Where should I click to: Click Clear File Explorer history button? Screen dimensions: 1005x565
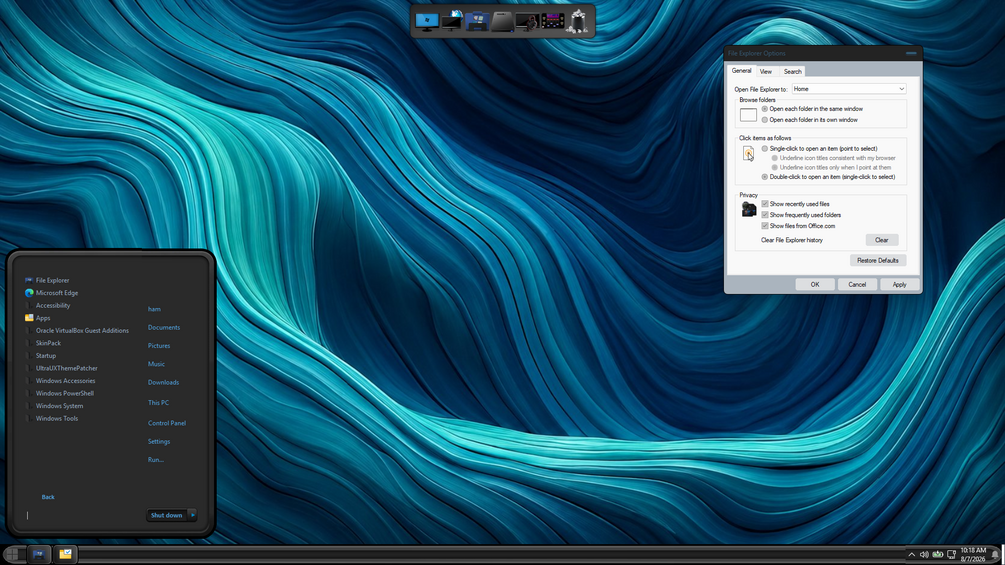pos(882,240)
